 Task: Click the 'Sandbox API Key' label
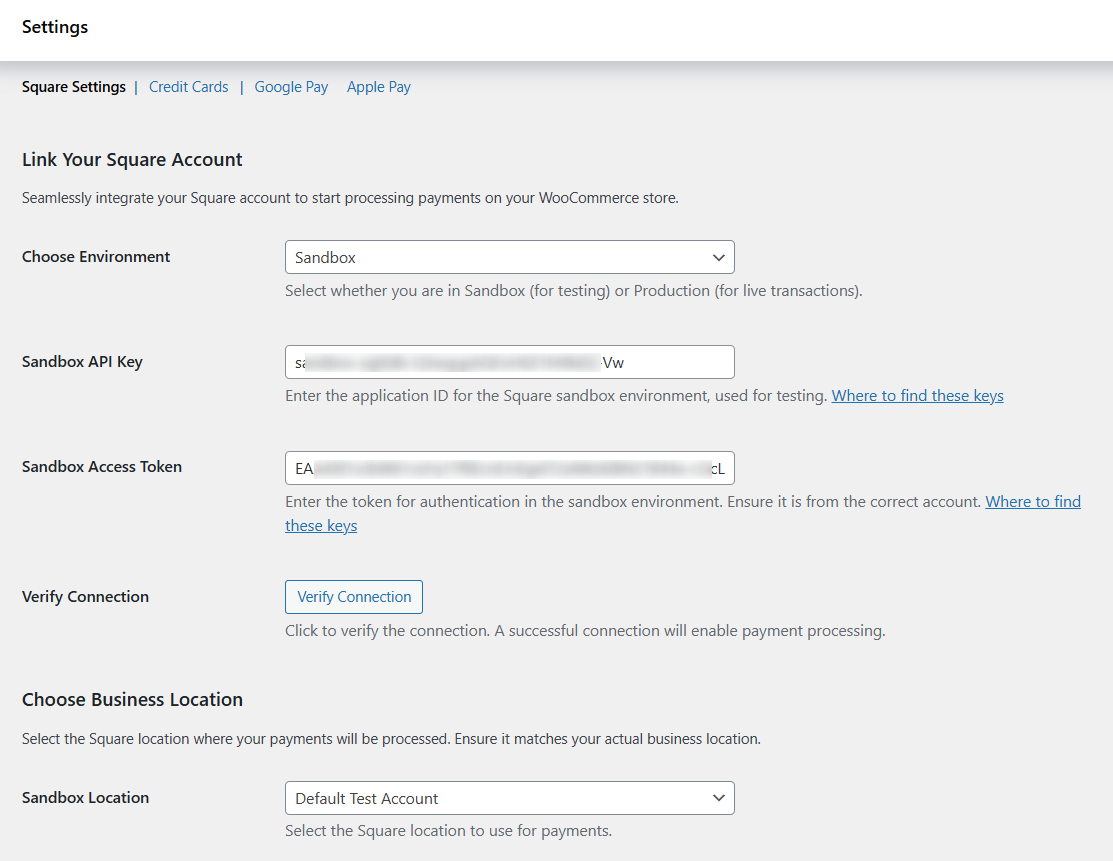pos(82,362)
